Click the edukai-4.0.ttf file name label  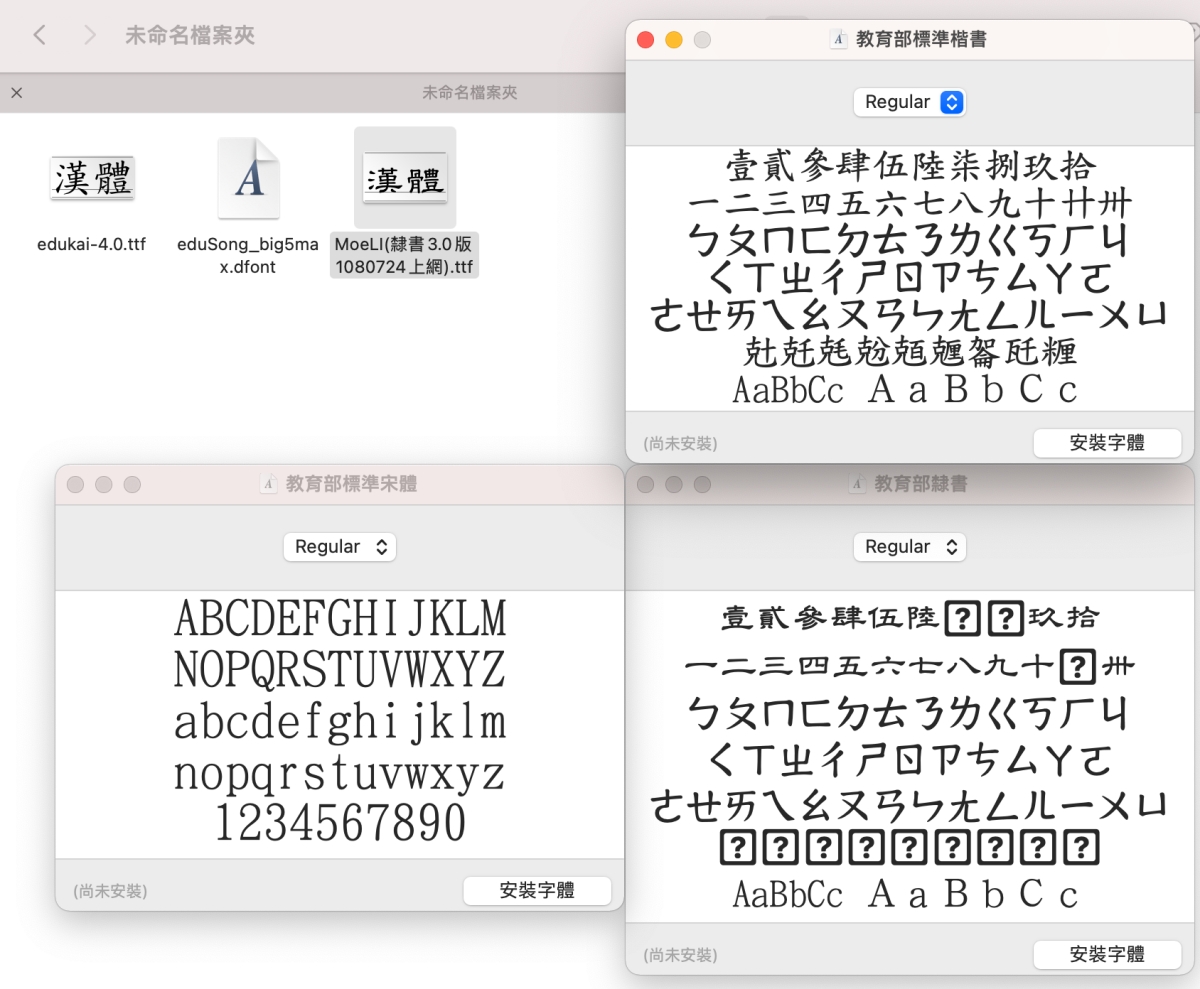(92, 244)
